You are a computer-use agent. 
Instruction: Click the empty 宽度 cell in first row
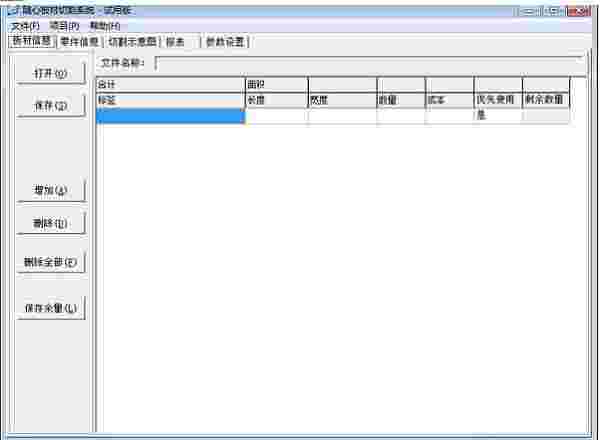coord(342,116)
